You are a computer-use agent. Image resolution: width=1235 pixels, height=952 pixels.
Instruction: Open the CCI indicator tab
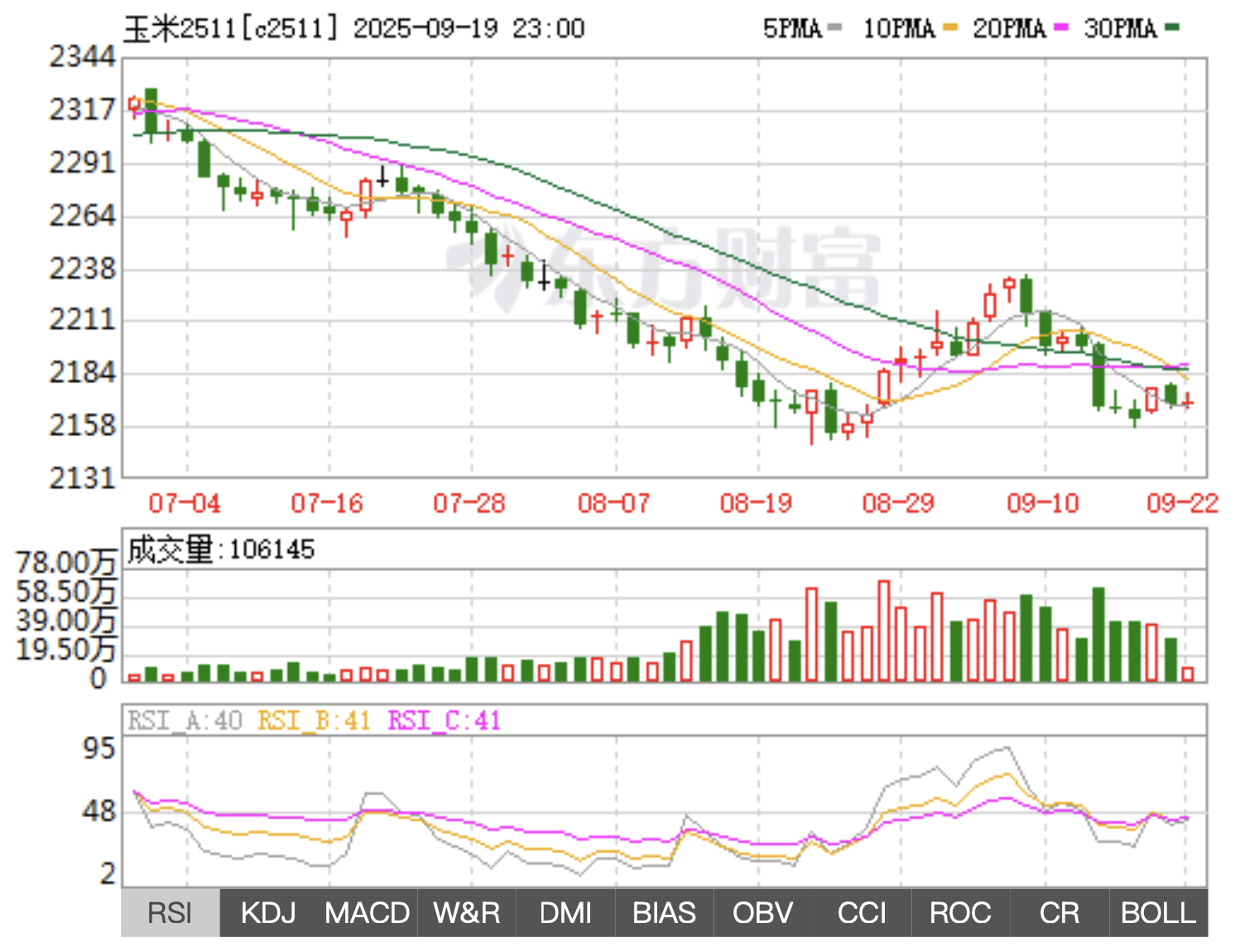click(x=862, y=913)
